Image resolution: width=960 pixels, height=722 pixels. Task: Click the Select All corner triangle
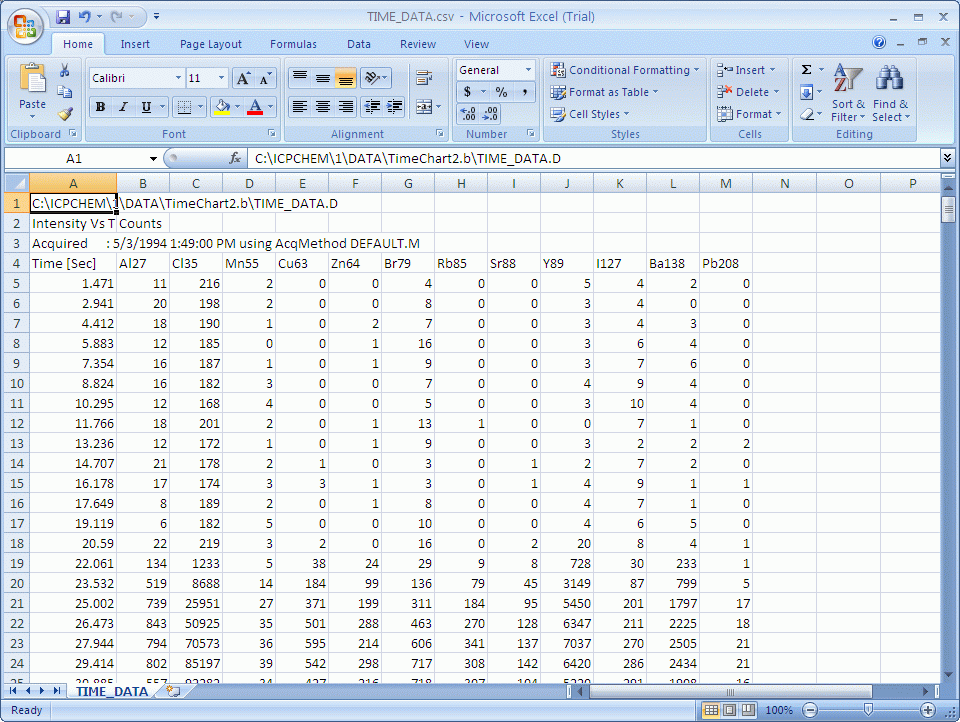click(x=17, y=183)
